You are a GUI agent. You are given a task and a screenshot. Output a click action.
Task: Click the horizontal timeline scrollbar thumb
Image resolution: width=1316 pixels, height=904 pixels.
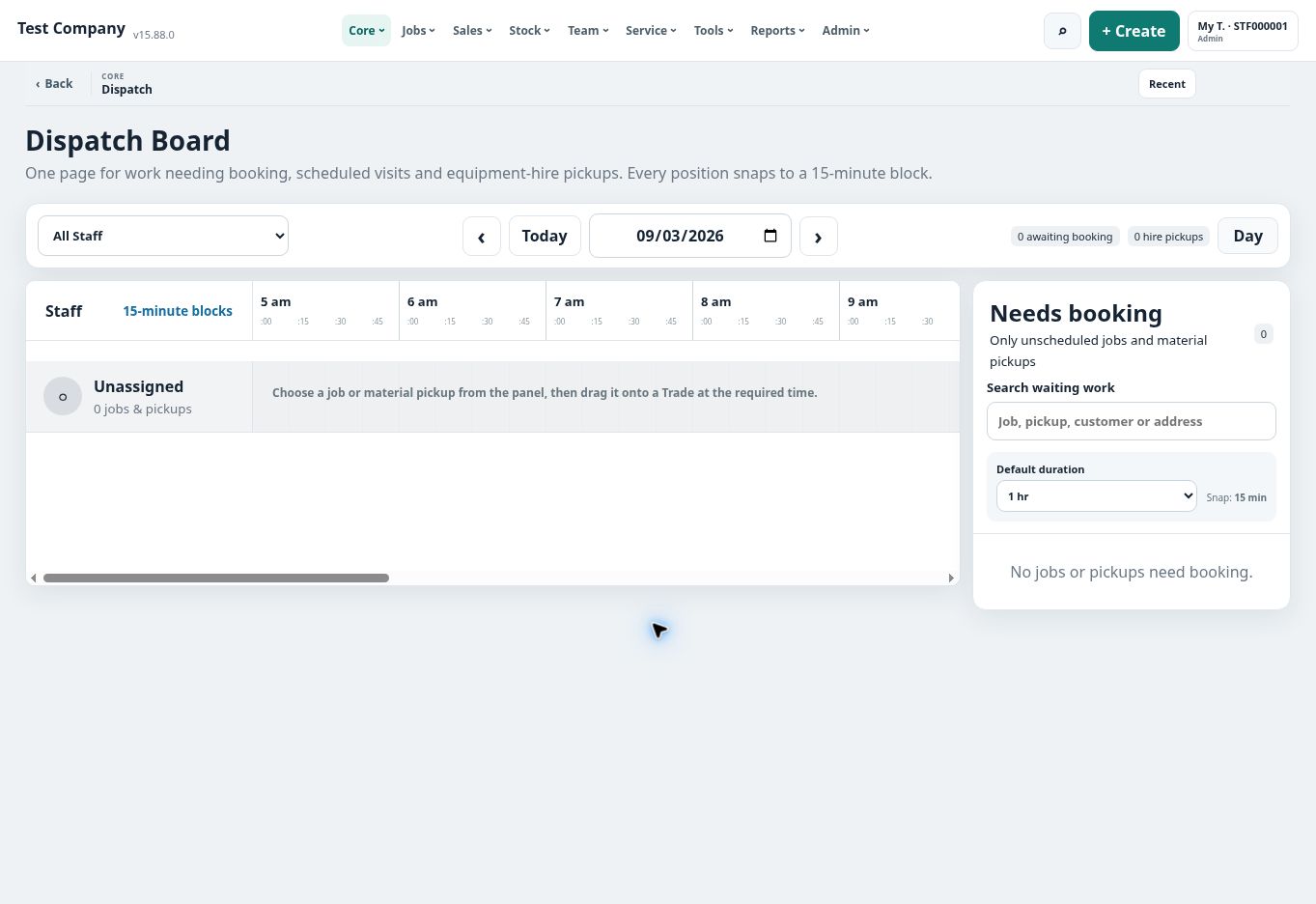(216, 578)
